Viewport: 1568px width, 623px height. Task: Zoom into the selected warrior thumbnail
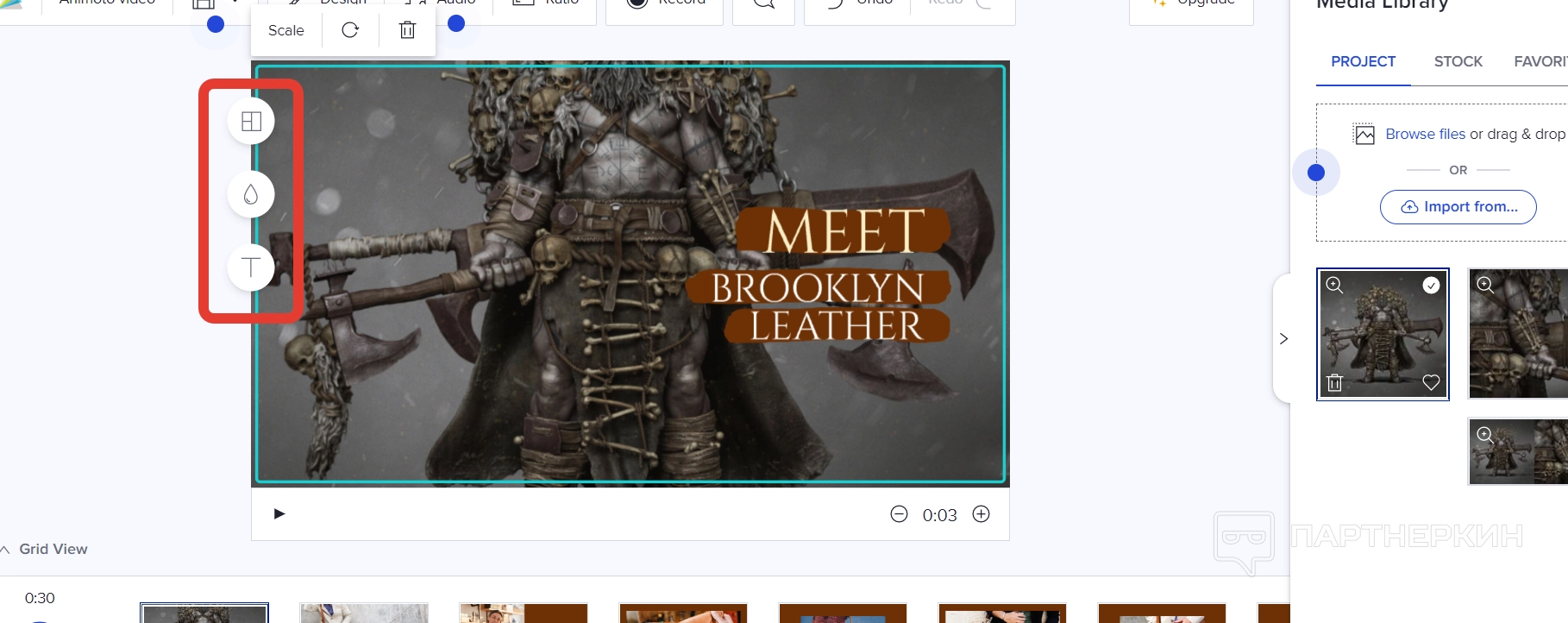(x=1334, y=285)
